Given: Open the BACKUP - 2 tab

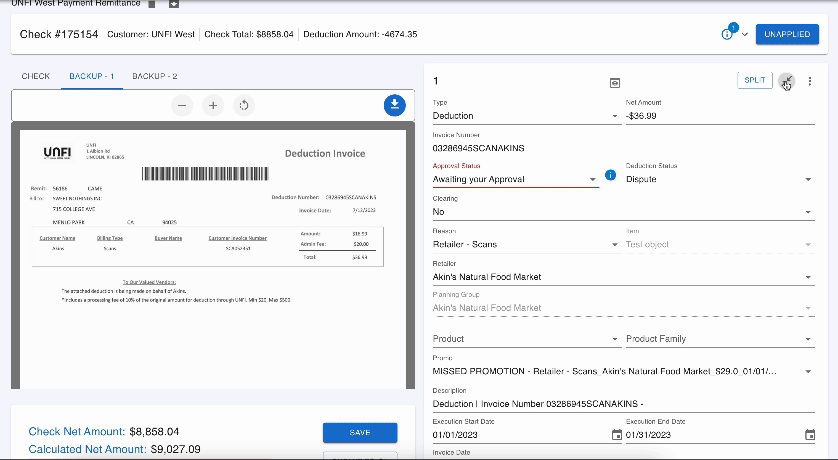Looking at the screenshot, I should [x=155, y=76].
